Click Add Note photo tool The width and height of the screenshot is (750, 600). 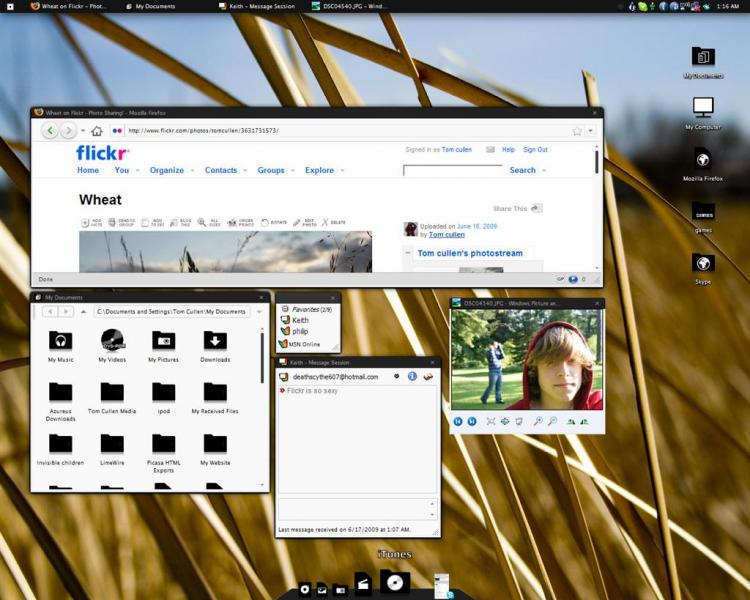[92, 222]
